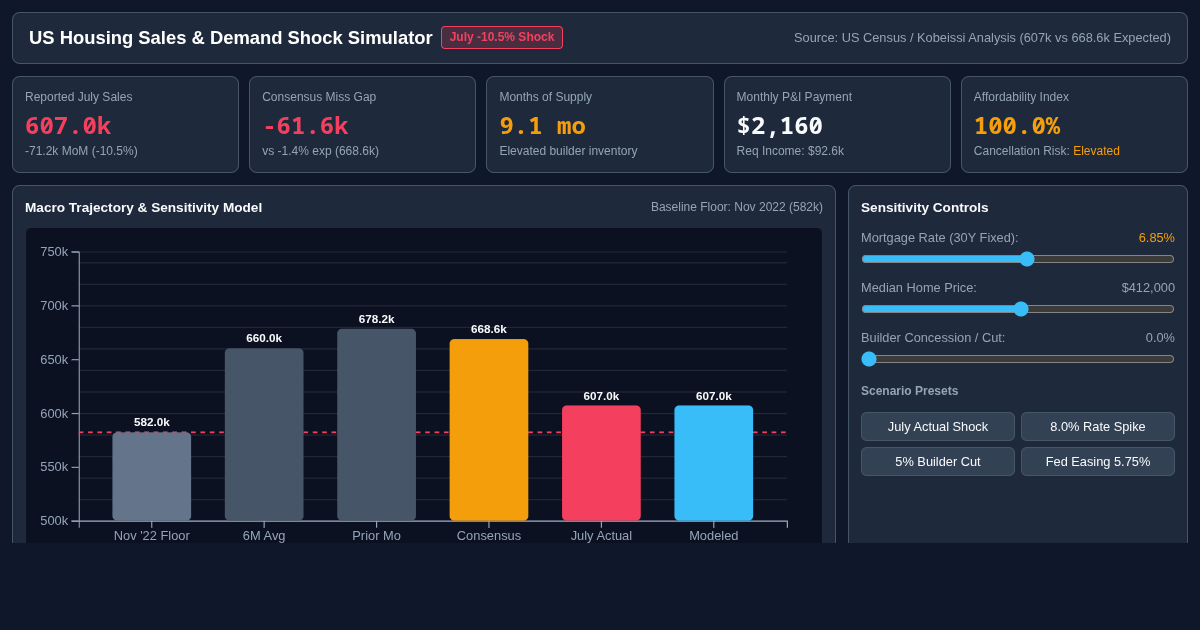Click the orange Consensus bar
Viewport: 1200px width, 630px height.
pos(489,430)
